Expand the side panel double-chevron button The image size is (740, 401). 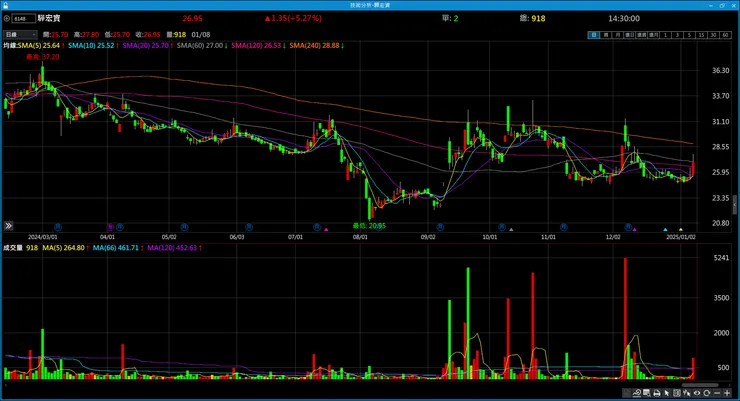click(8, 226)
